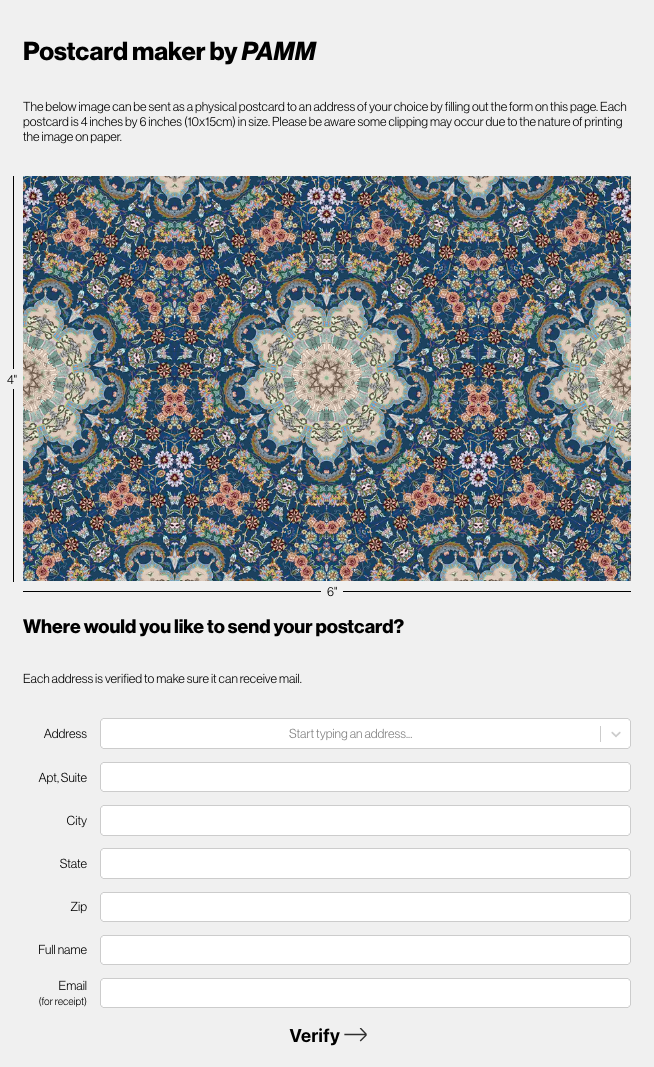The width and height of the screenshot is (654, 1067).
Task: Click the City label text
Action: point(76,820)
